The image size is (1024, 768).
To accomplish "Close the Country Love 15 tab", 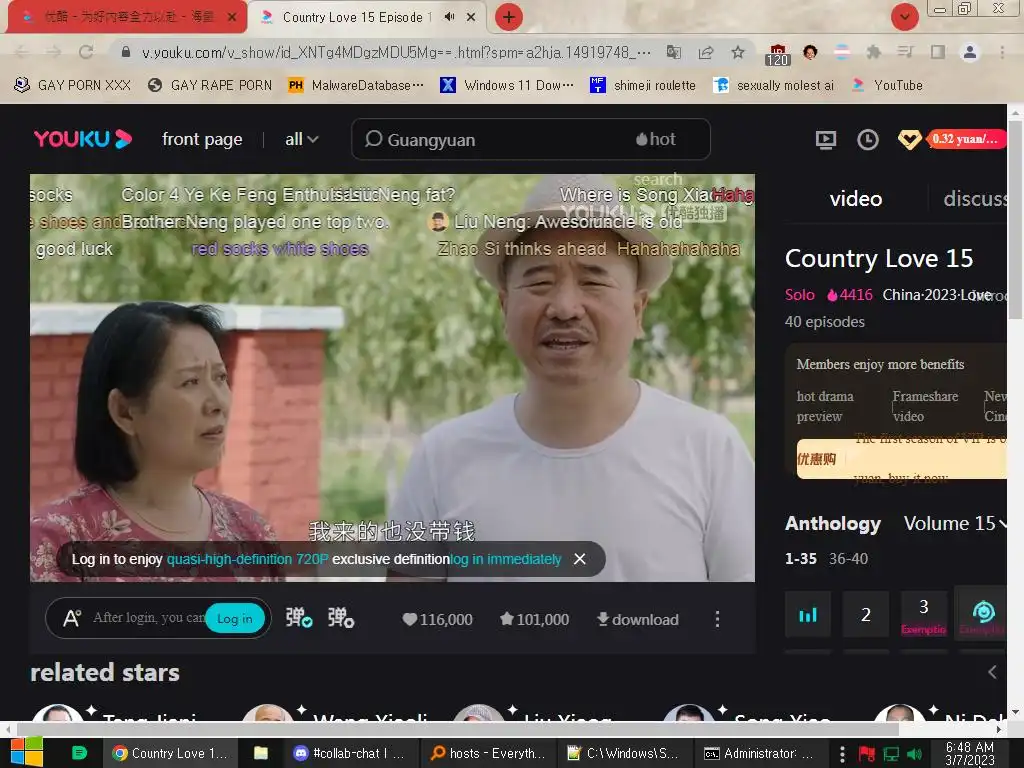I will pos(471,17).
